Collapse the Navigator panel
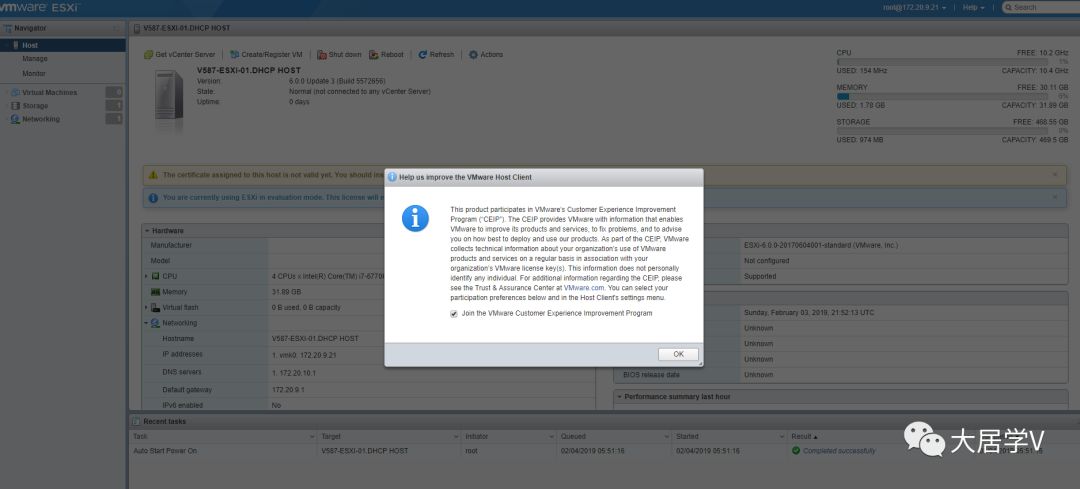Screen dimensions: 1080x489 pyautogui.click(x=116, y=28)
